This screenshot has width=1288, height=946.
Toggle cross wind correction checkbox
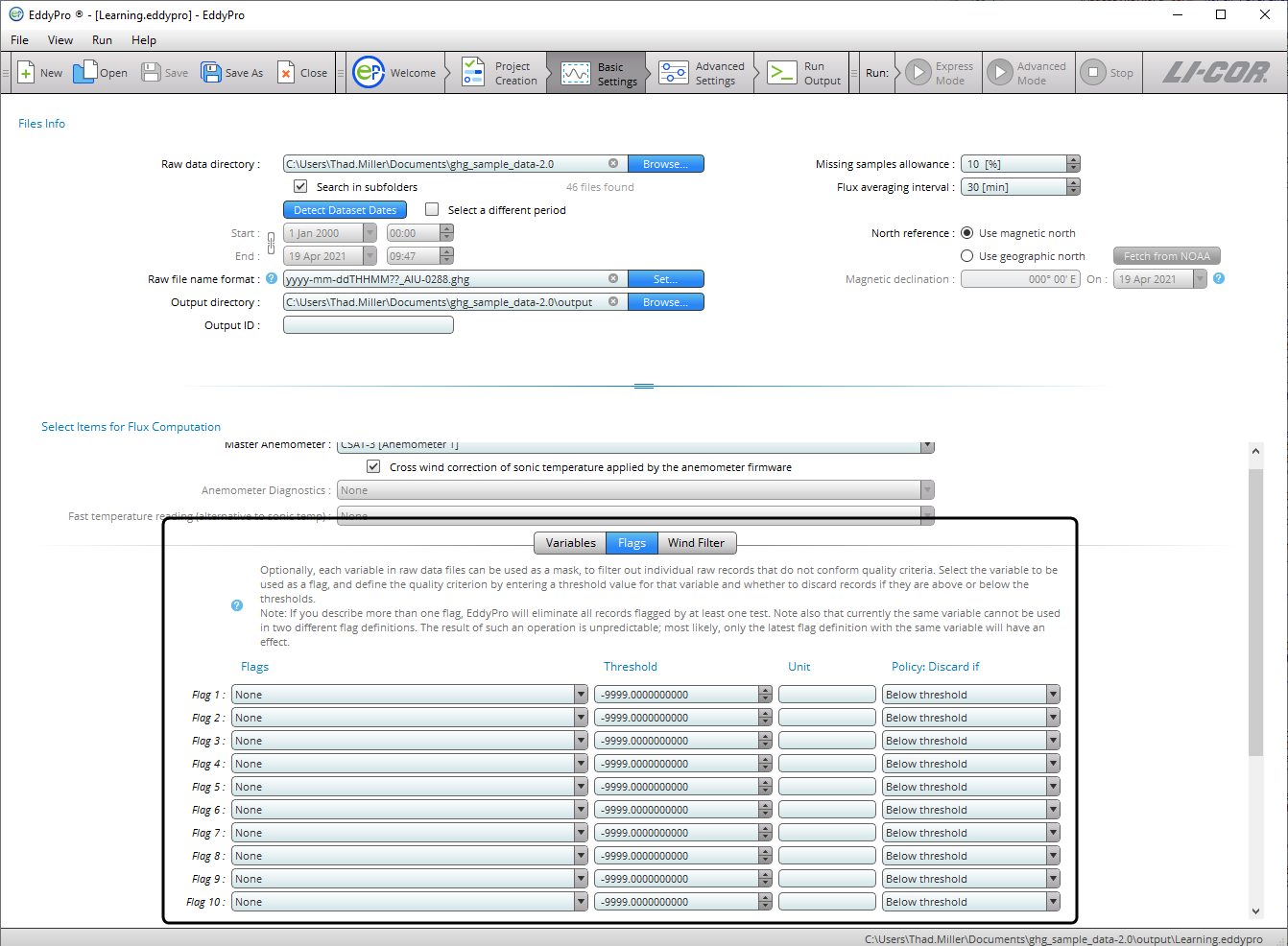[x=373, y=466]
